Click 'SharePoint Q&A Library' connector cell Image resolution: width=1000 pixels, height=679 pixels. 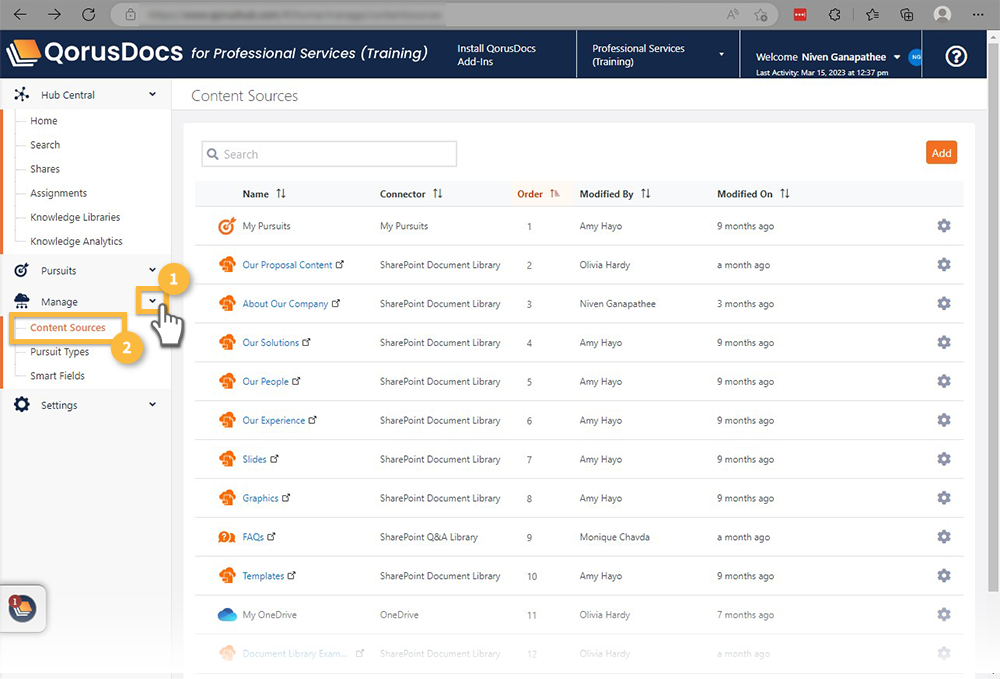pyautogui.click(x=429, y=537)
